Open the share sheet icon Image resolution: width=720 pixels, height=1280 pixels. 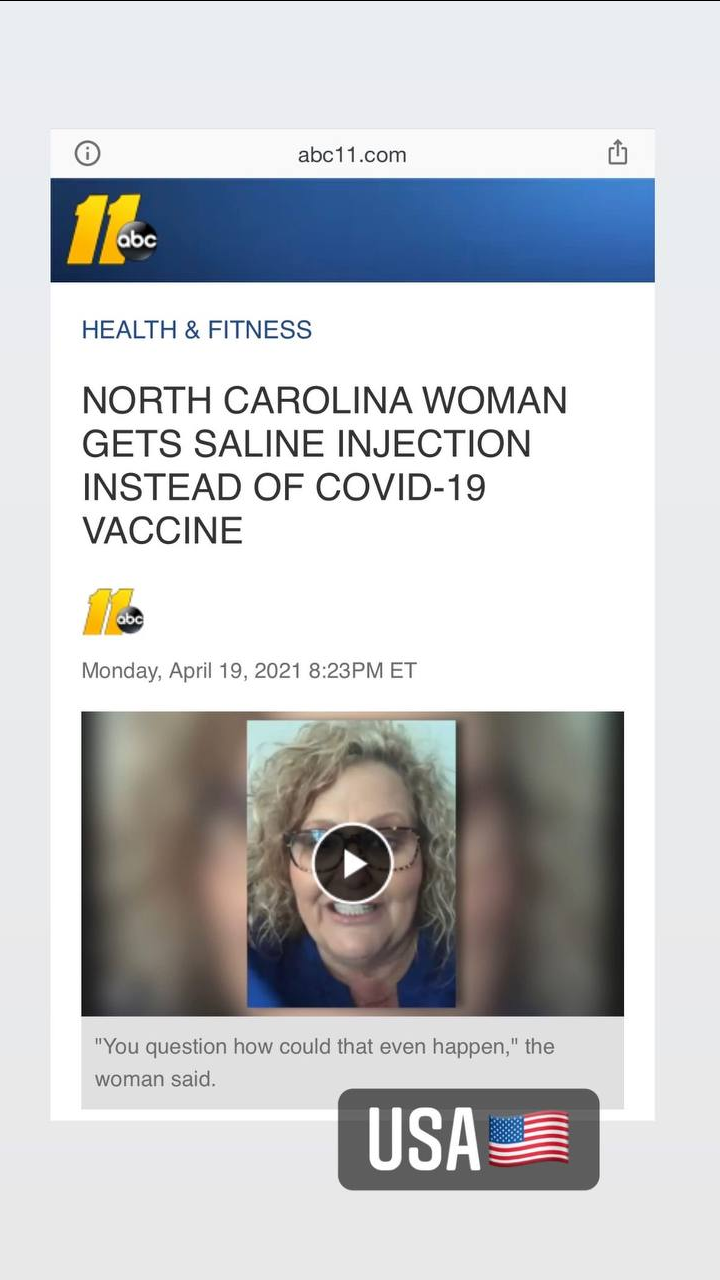coord(618,152)
